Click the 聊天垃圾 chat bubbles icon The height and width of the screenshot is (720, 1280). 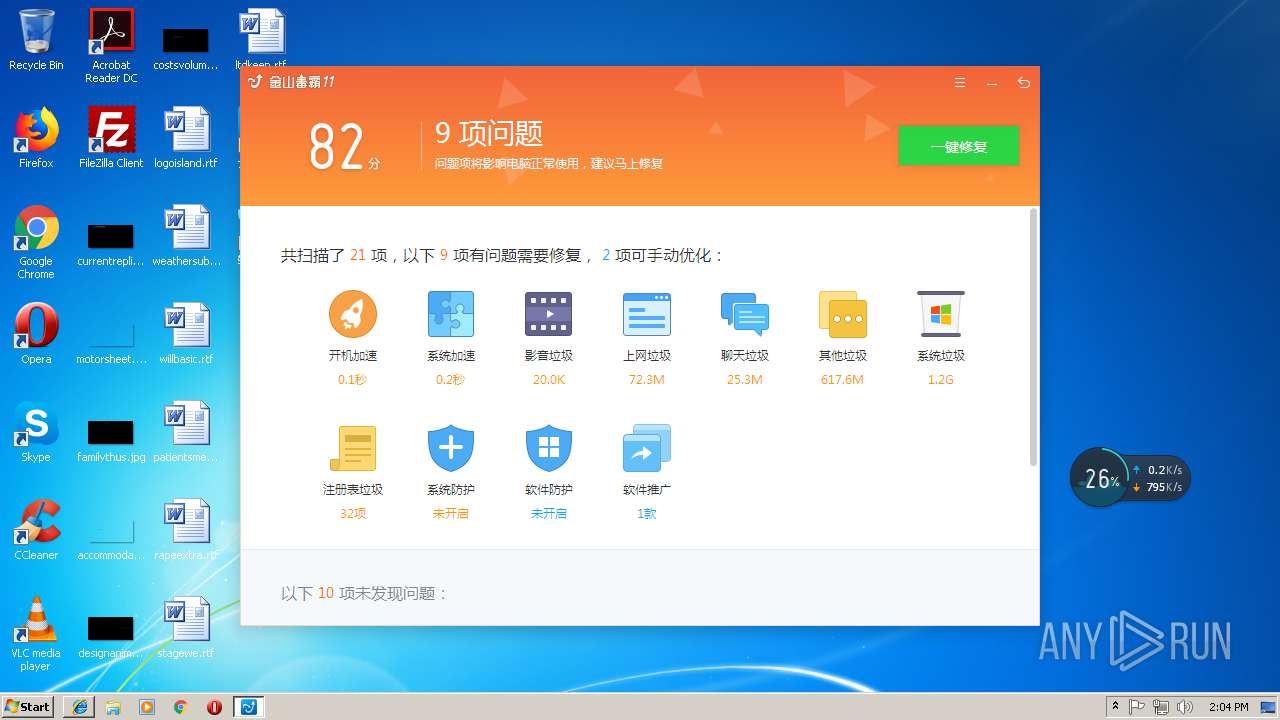[744, 314]
